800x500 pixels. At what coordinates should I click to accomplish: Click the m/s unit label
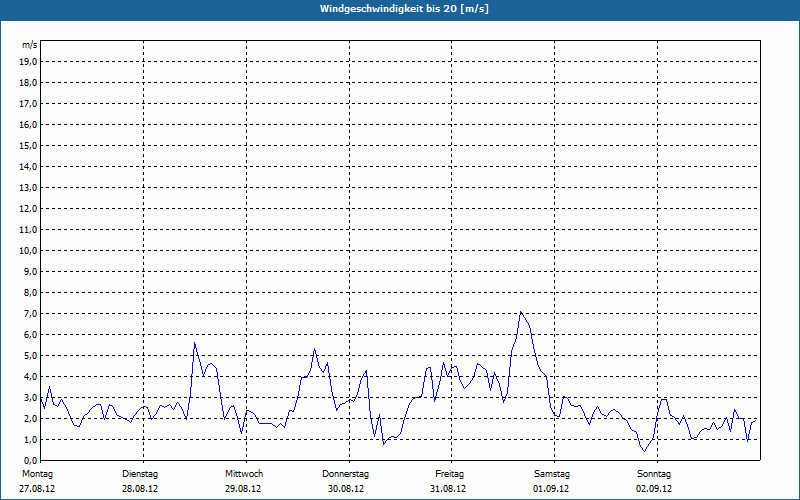(30, 45)
